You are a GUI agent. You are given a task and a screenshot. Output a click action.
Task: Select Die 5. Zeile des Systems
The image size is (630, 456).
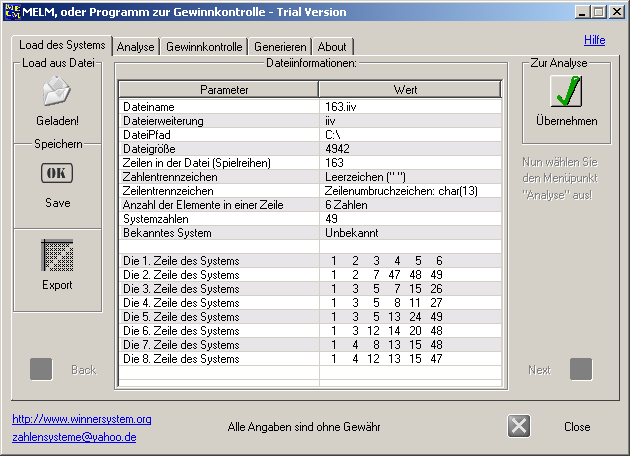tap(219, 317)
